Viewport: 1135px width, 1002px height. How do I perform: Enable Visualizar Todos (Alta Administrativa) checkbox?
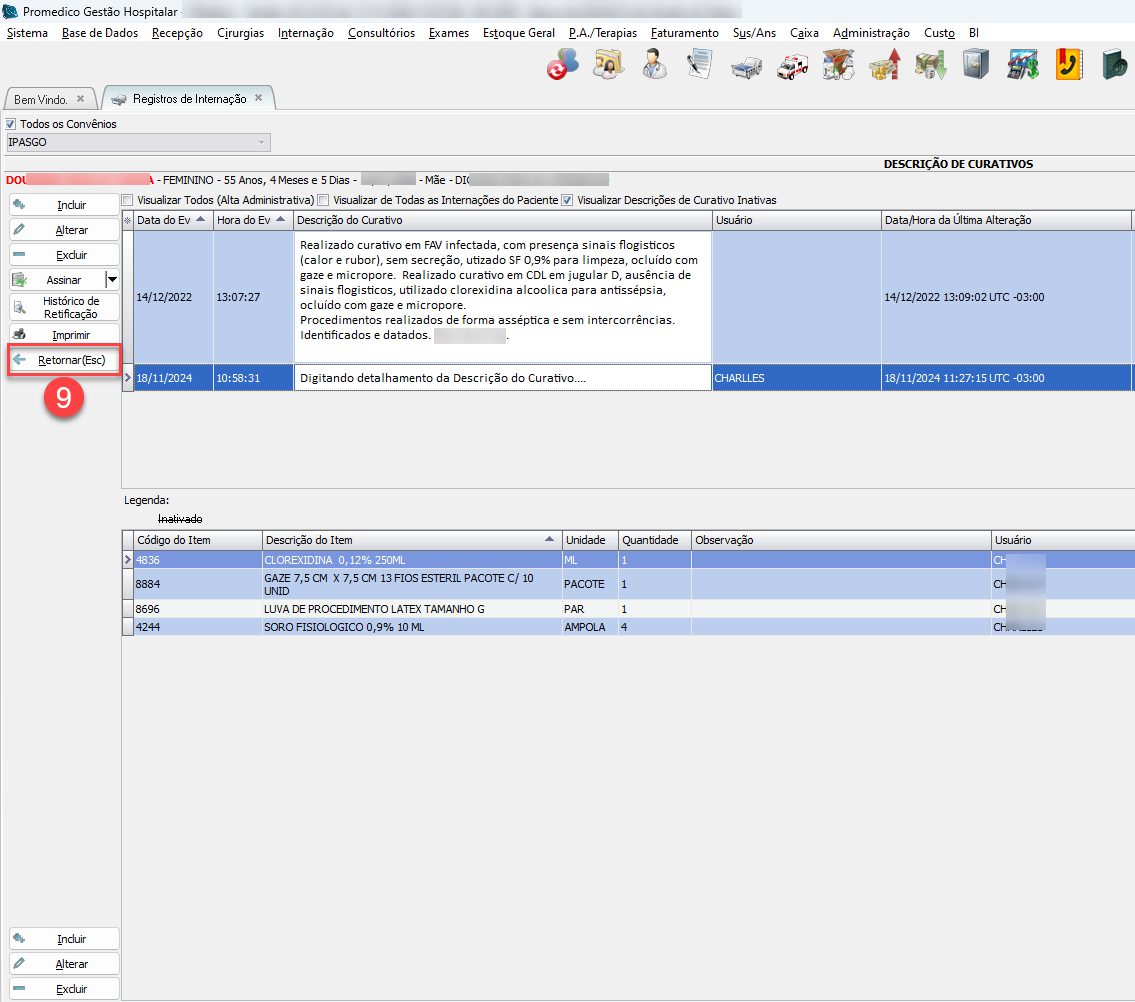[127, 200]
